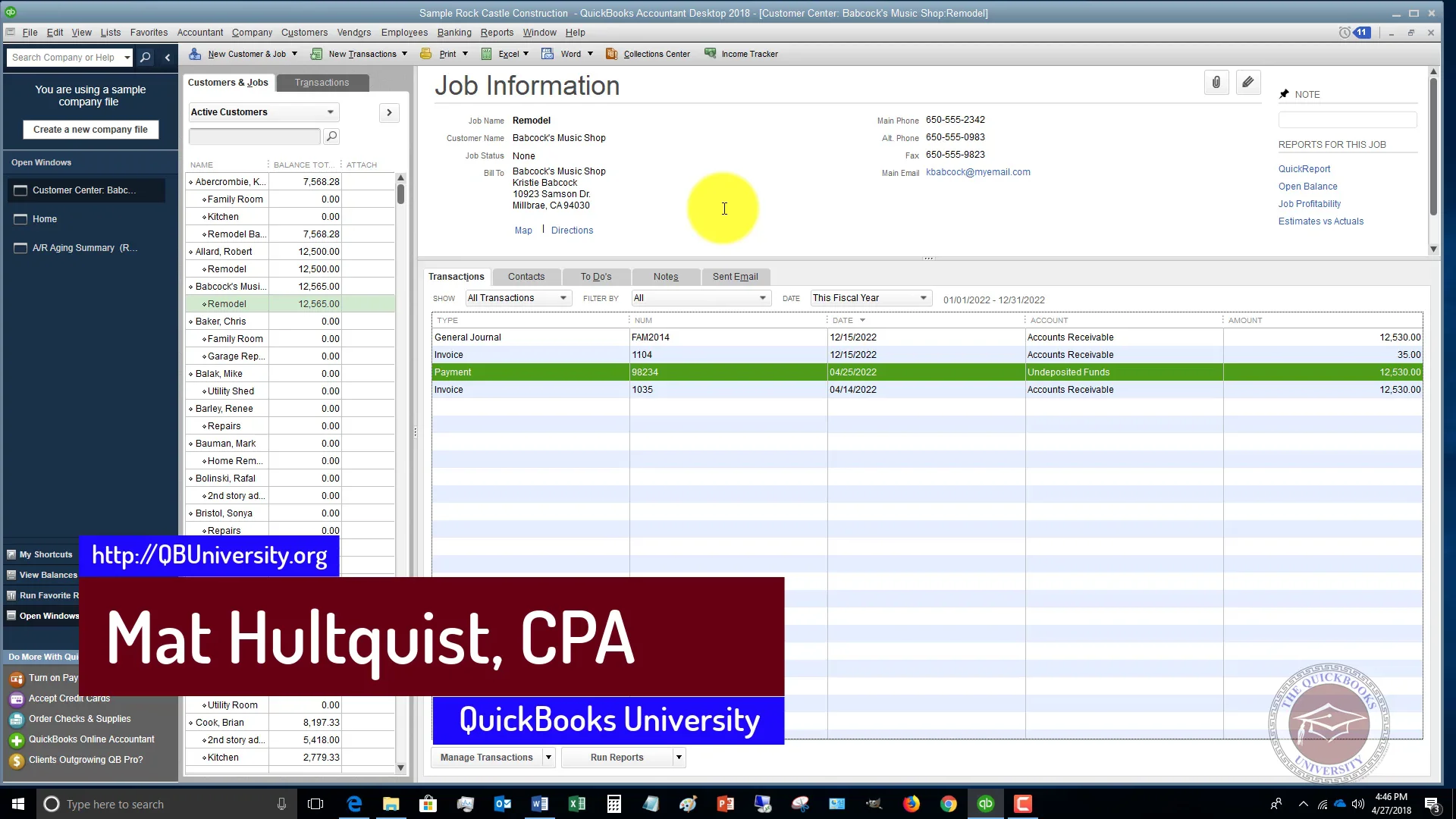
Task: Open Chrome from the taskbar
Action: click(x=949, y=804)
